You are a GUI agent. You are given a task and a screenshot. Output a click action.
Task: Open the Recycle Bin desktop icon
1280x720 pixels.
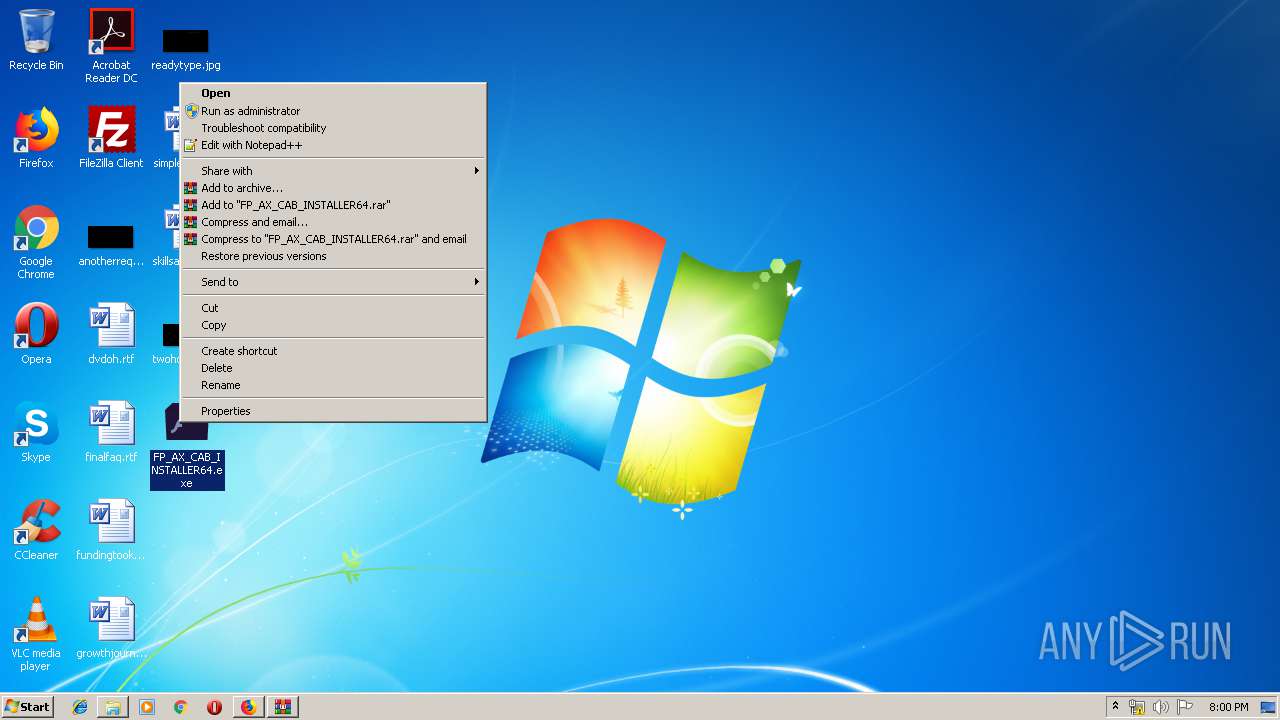36,40
